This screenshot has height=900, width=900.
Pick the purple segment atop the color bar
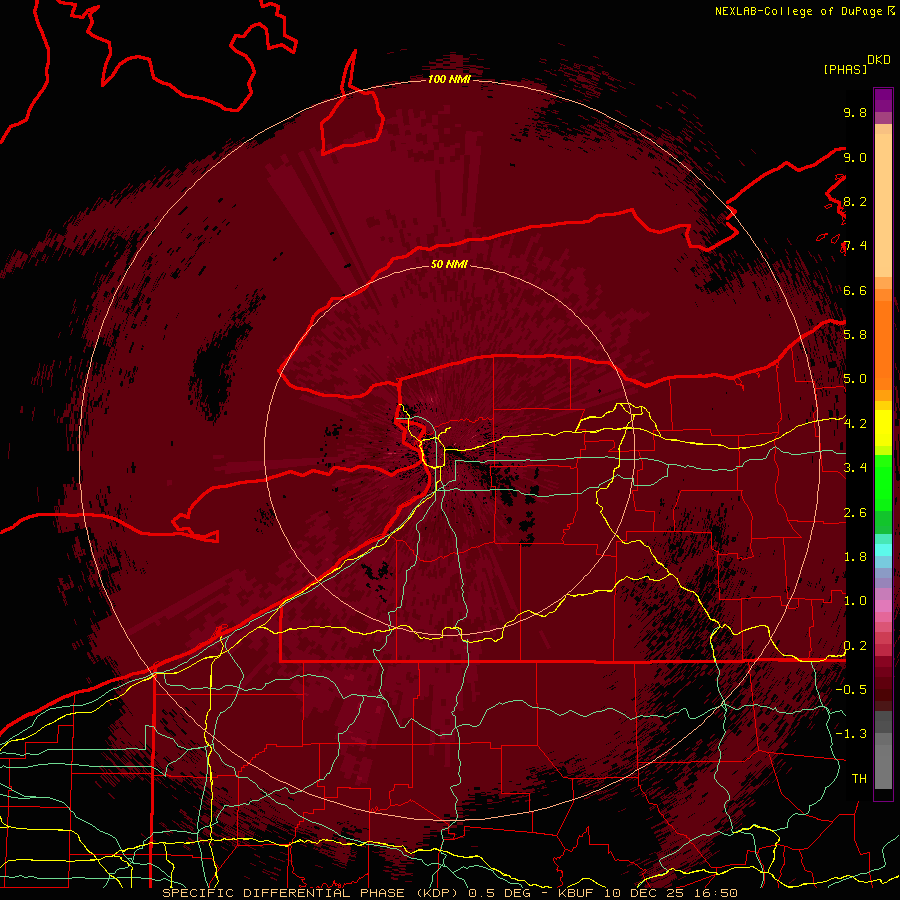coord(883,100)
